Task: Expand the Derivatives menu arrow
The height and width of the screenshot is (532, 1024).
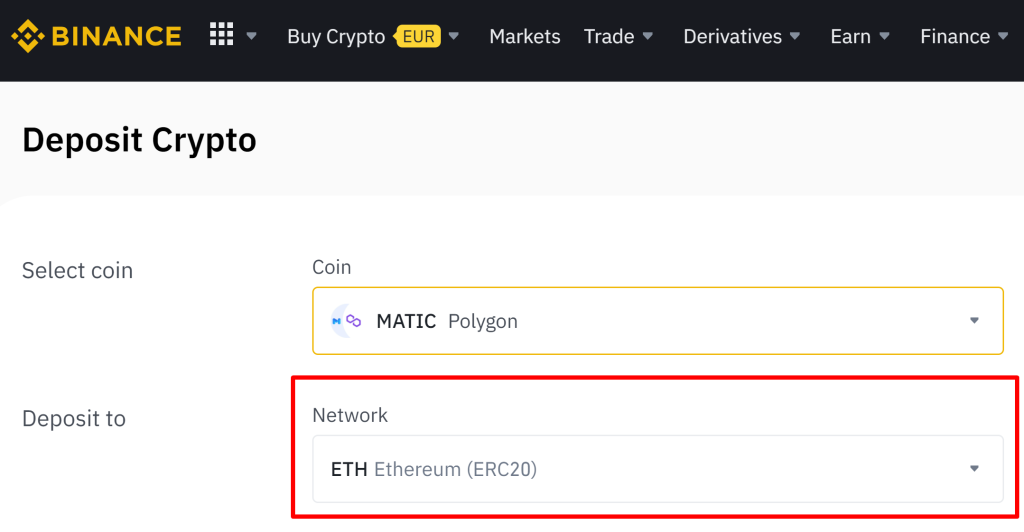Action: 795,37
